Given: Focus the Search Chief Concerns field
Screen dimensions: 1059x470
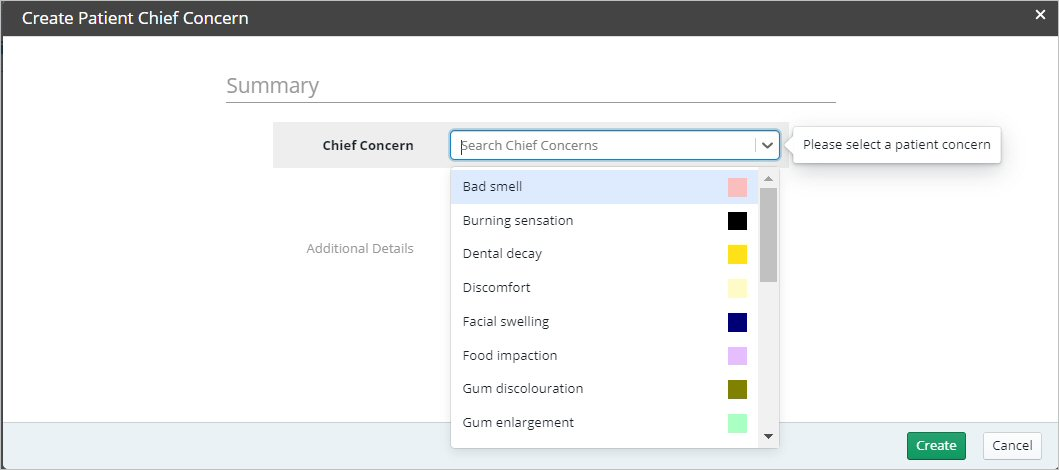Looking at the screenshot, I should click(x=606, y=145).
